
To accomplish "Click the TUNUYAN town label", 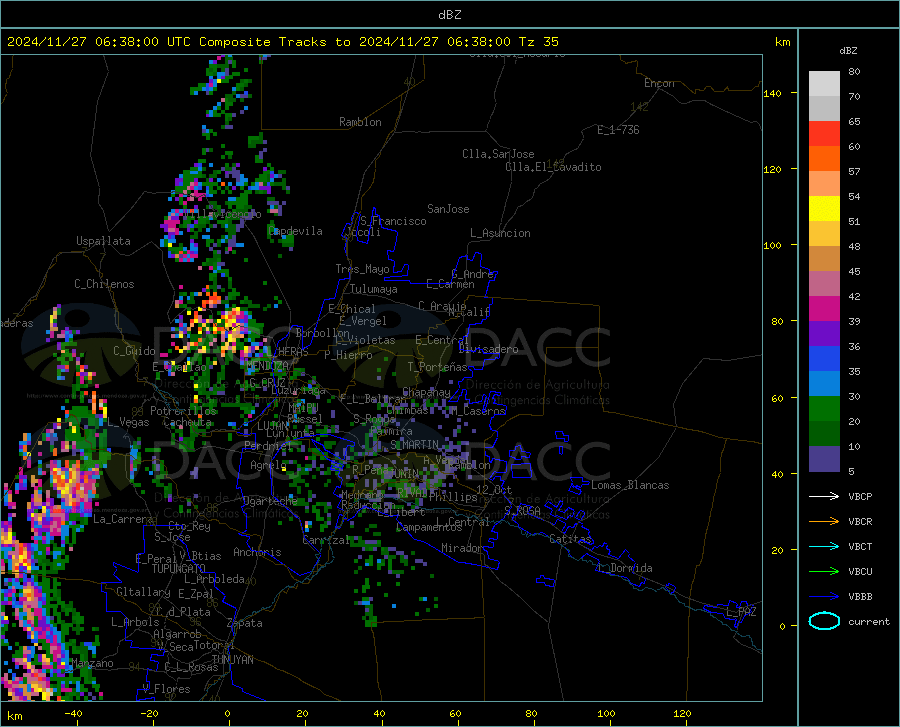I will coord(232,659).
